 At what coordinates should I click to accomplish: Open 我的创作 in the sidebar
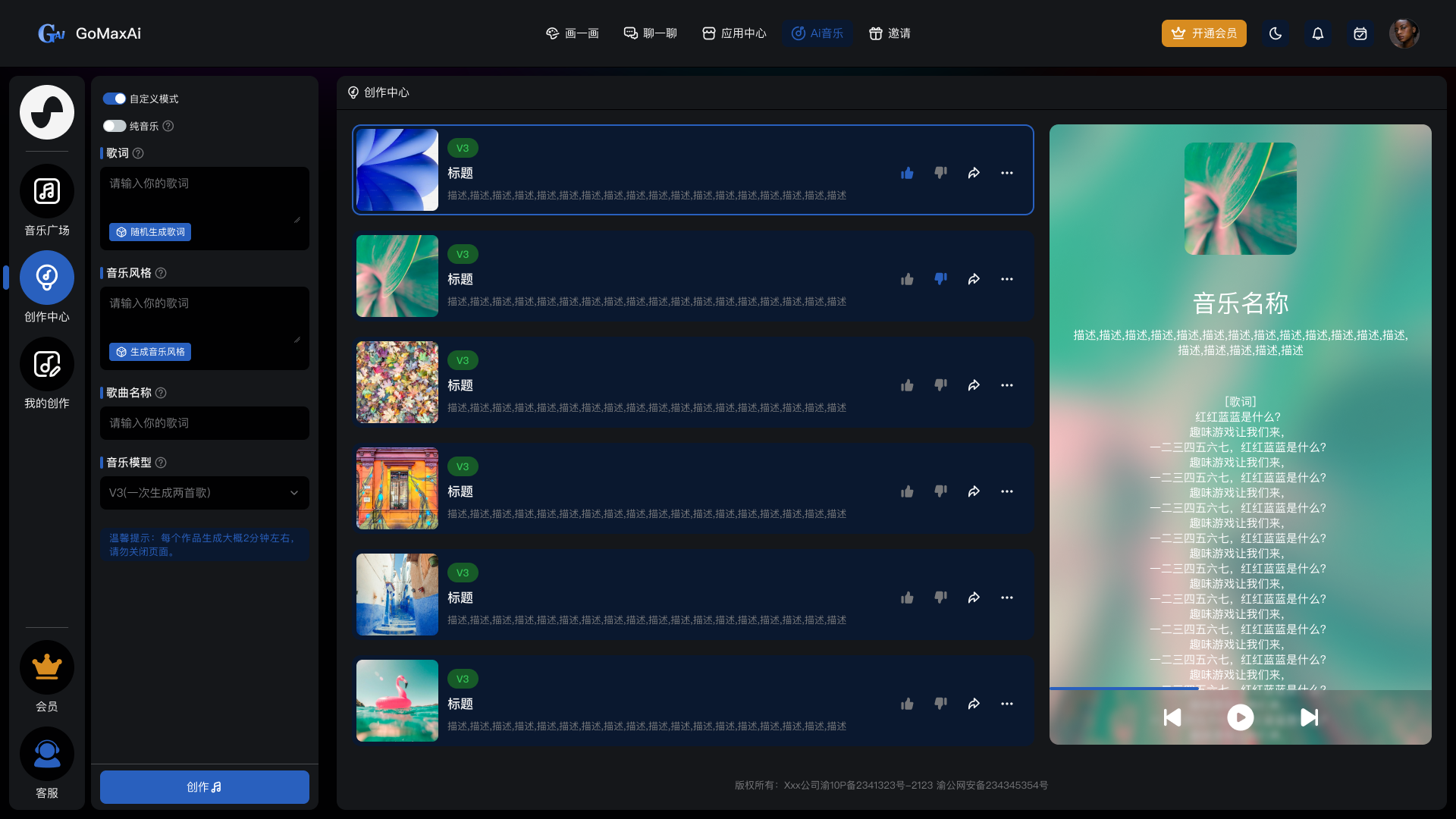tap(47, 364)
